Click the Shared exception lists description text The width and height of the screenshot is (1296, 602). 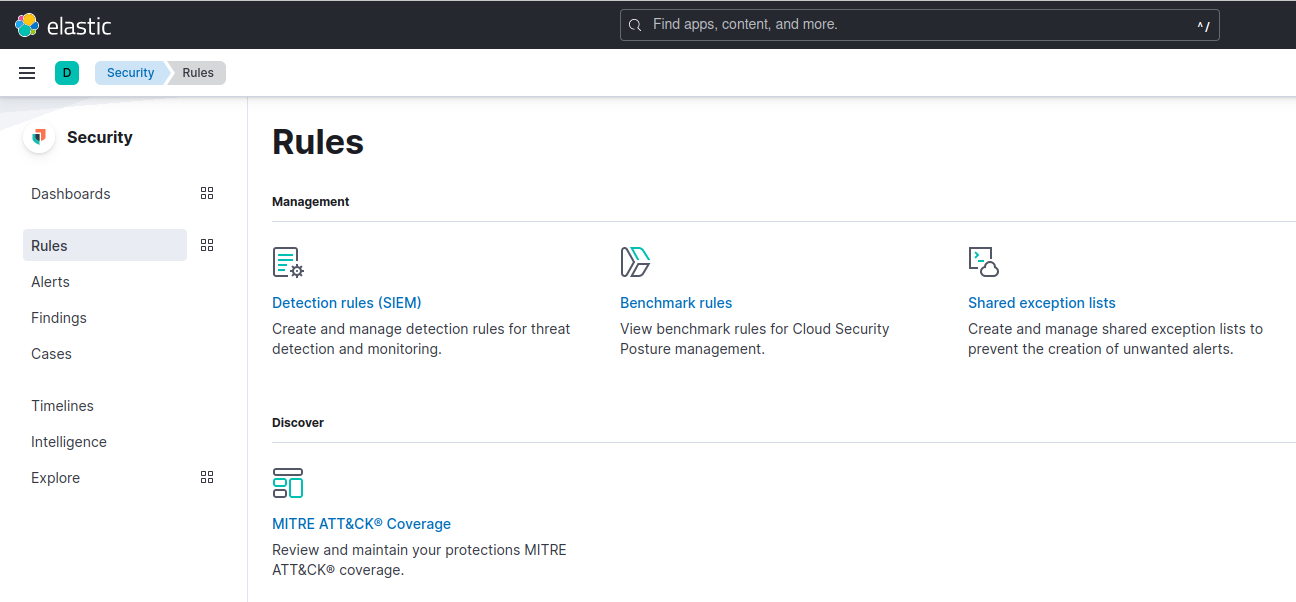coord(1115,339)
